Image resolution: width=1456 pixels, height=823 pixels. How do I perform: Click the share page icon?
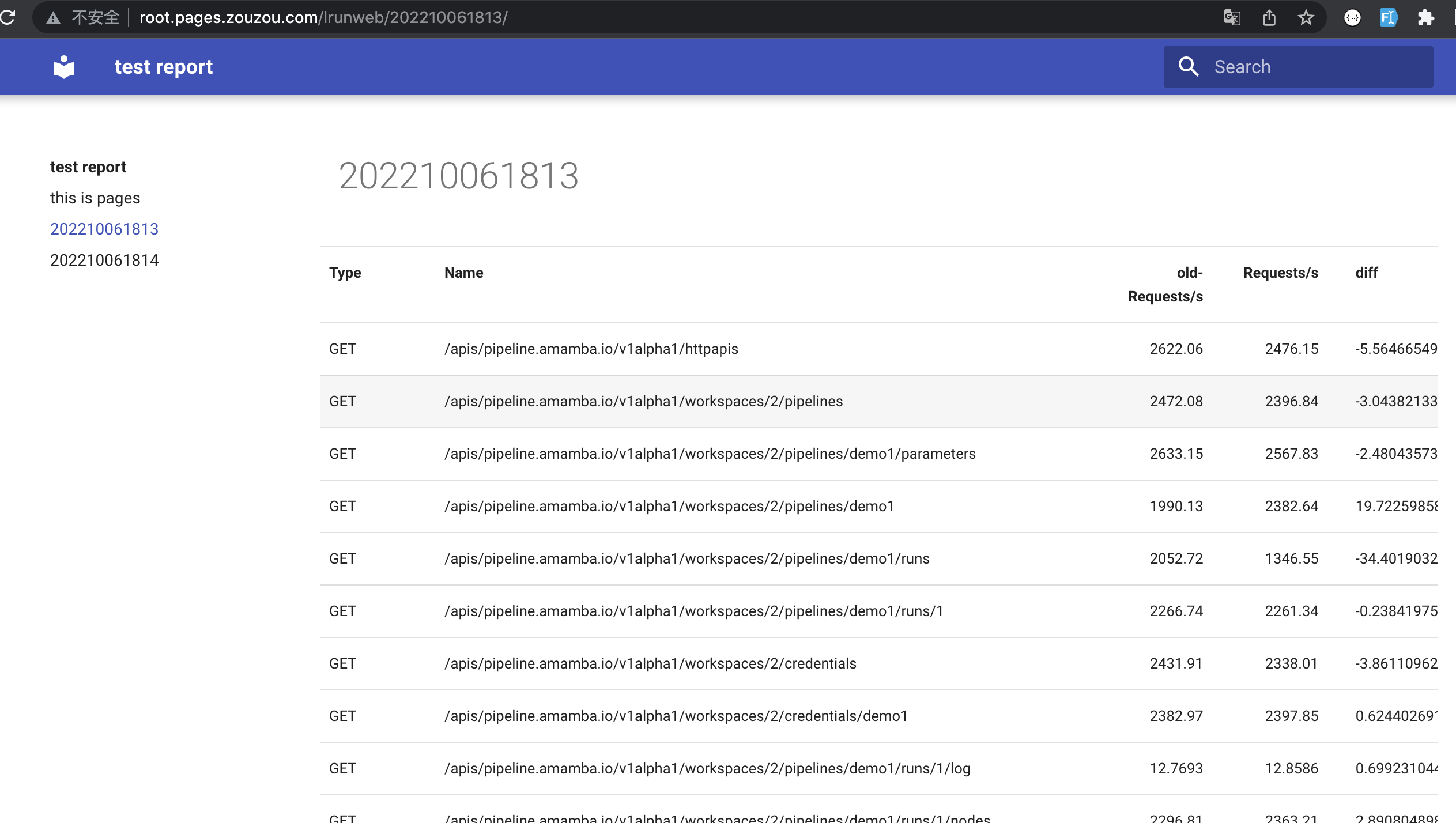1269,18
